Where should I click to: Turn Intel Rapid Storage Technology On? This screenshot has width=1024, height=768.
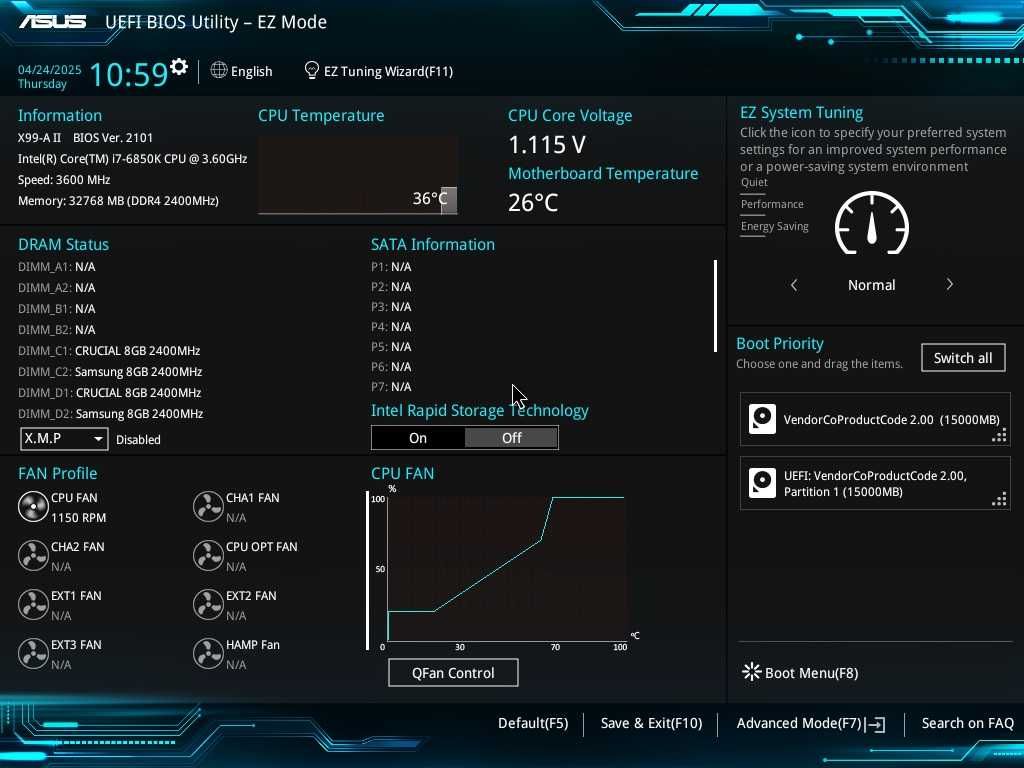(x=418, y=438)
